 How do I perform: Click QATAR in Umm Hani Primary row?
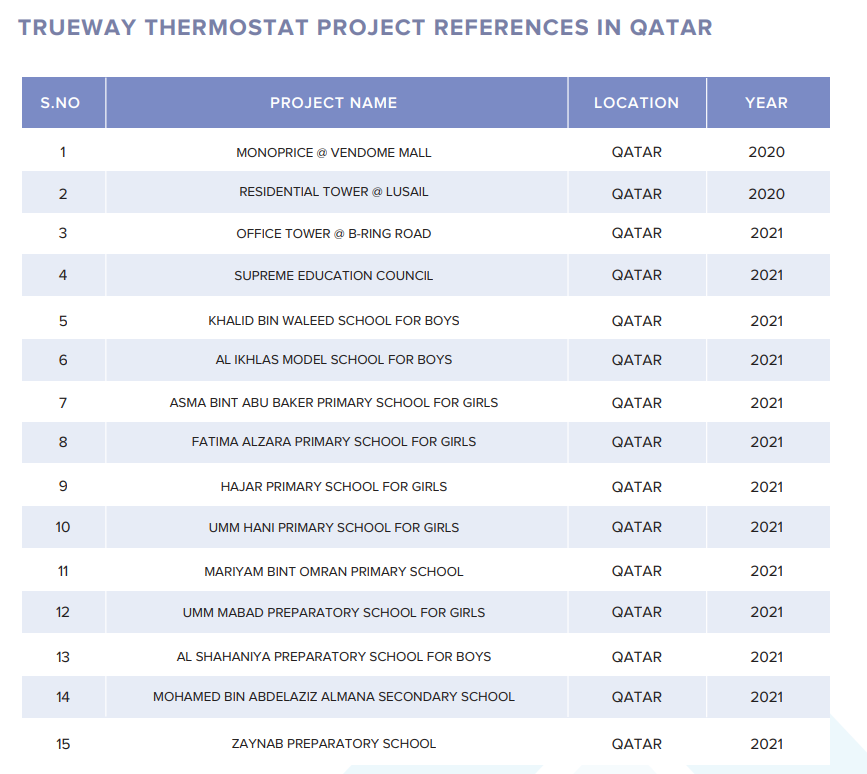[636, 527]
